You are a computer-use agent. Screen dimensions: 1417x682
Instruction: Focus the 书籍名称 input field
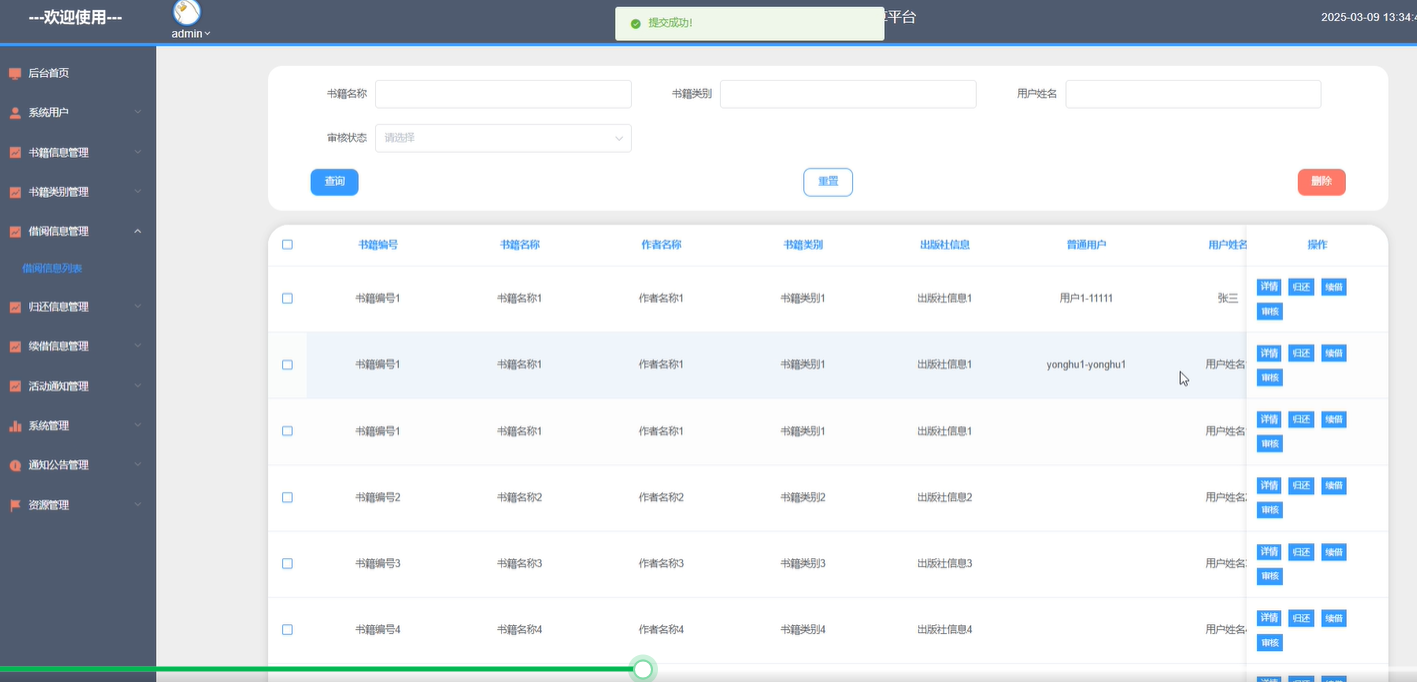point(503,94)
